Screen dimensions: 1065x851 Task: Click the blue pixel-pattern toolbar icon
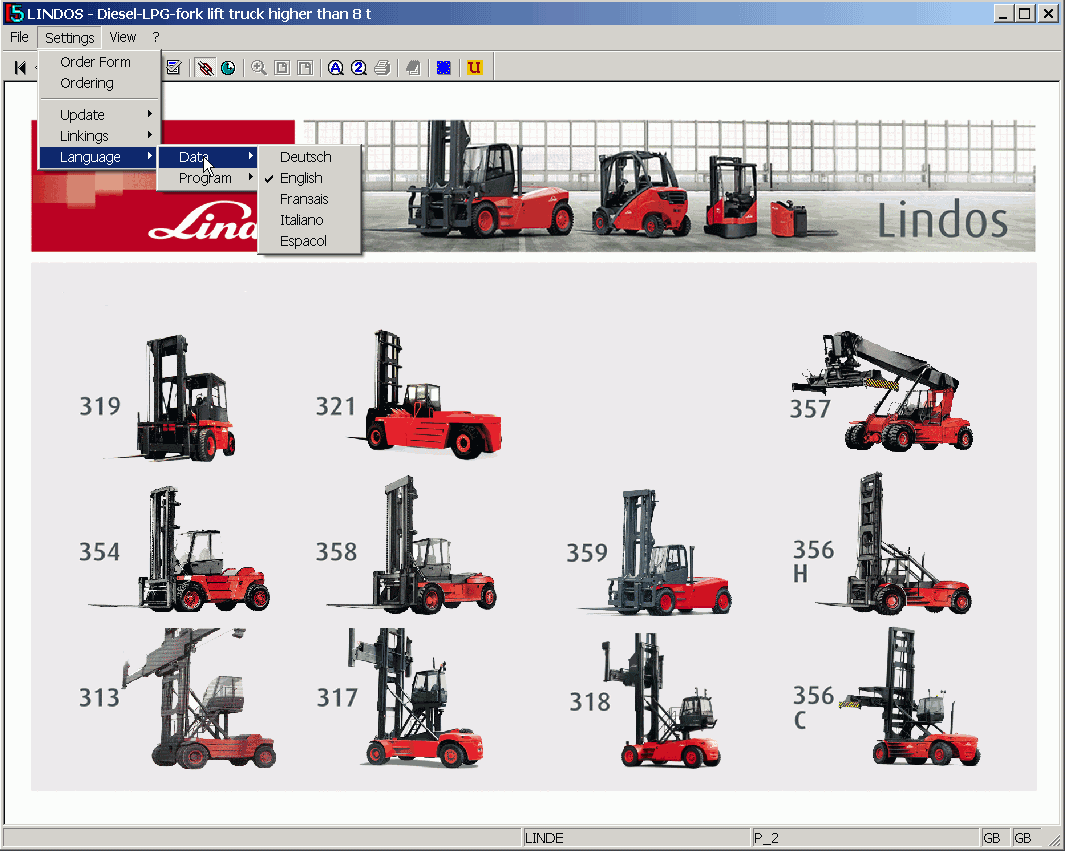[x=444, y=68]
